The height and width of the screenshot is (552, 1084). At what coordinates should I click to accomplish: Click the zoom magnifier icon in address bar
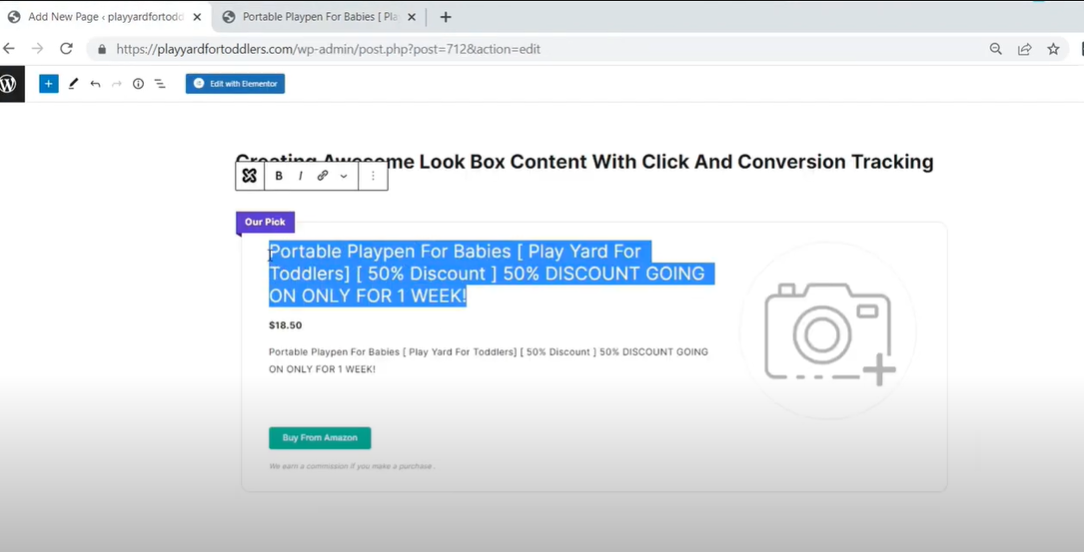pos(996,48)
